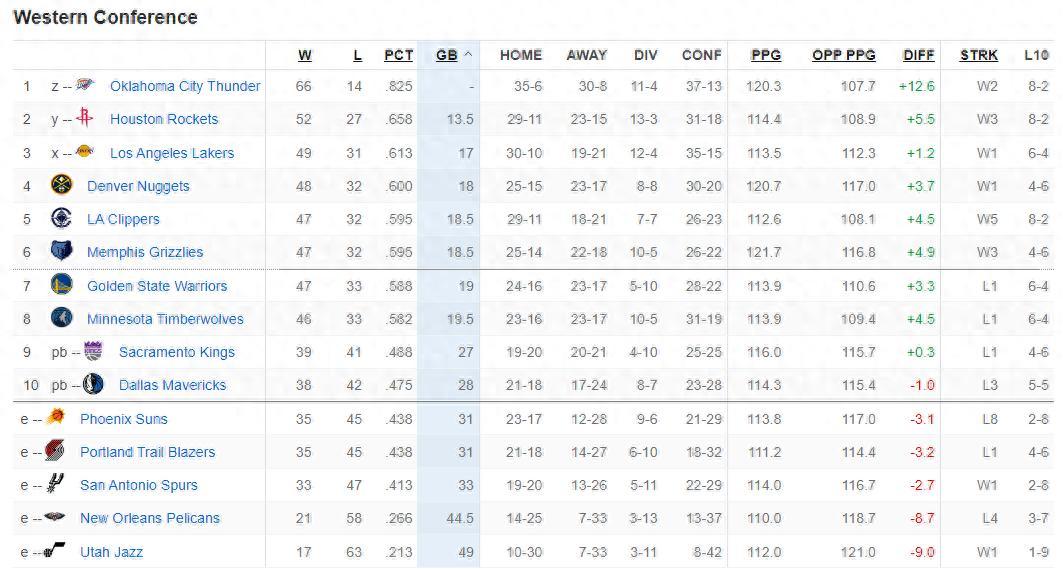Screen dimensions: 1063x572
Task: Open the Los Angeles Lakers team link
Action: (x=172, y=153)
